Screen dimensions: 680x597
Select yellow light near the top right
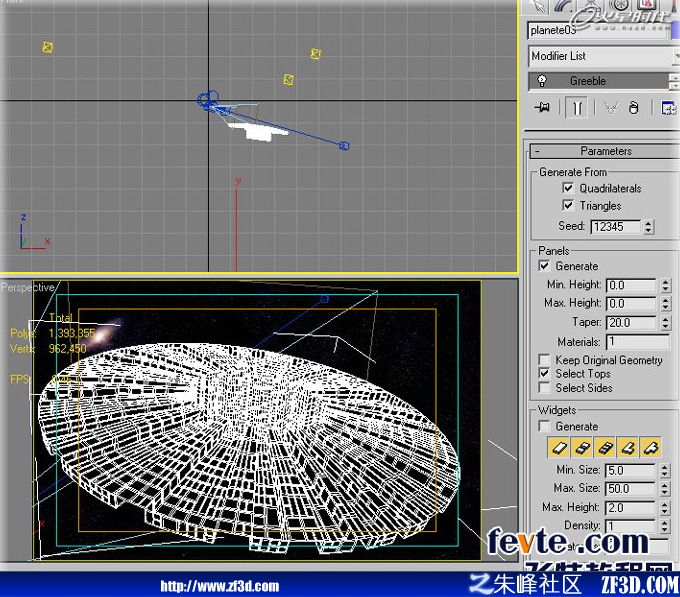tap(316, 54)
